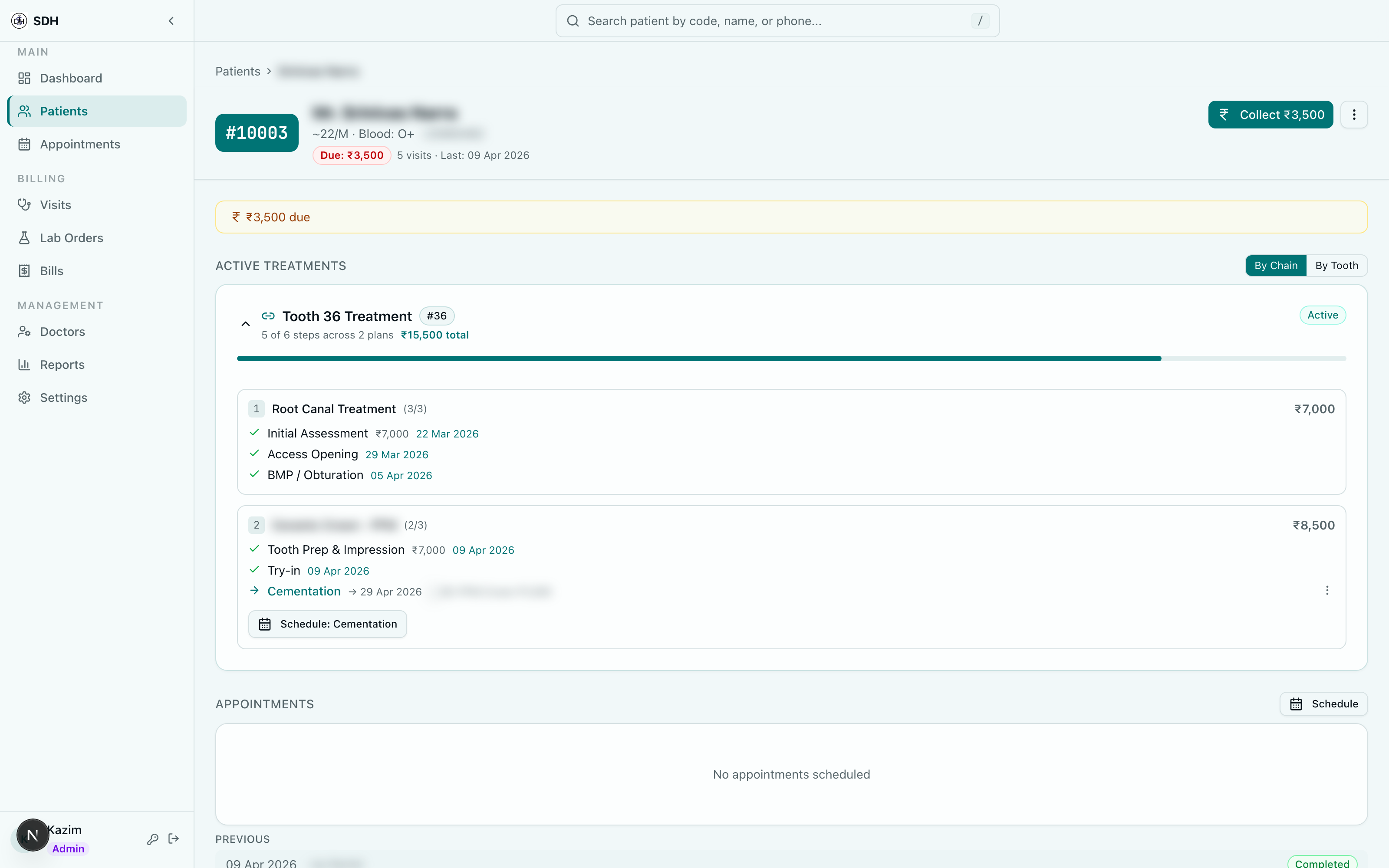This screenshot has height=868, width=1389.
Task: Click the 22 Mar 2026 date
Action: coord(447,434)
